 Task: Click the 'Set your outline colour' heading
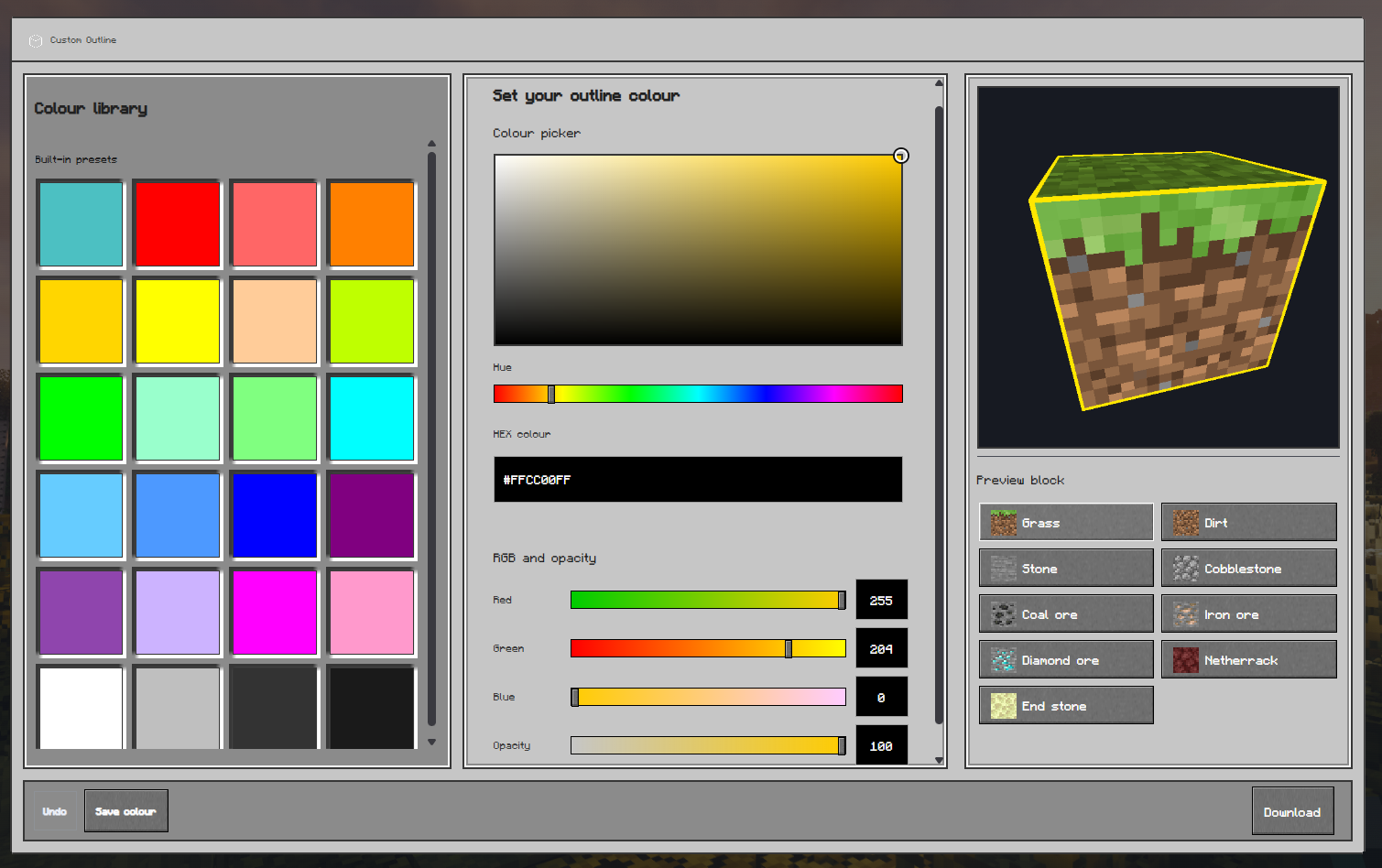click(x=586, y=95)
